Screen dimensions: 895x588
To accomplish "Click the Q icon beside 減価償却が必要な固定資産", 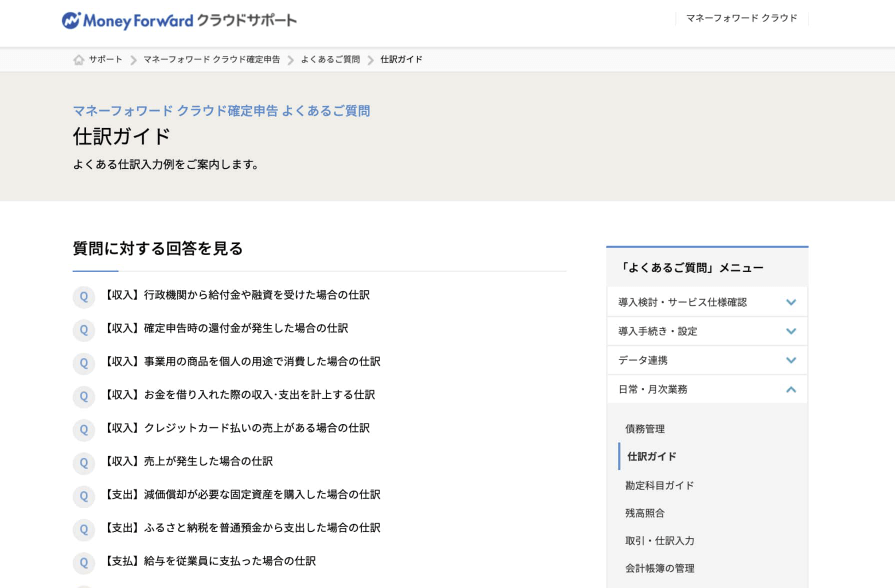I will tap(84, 496).
